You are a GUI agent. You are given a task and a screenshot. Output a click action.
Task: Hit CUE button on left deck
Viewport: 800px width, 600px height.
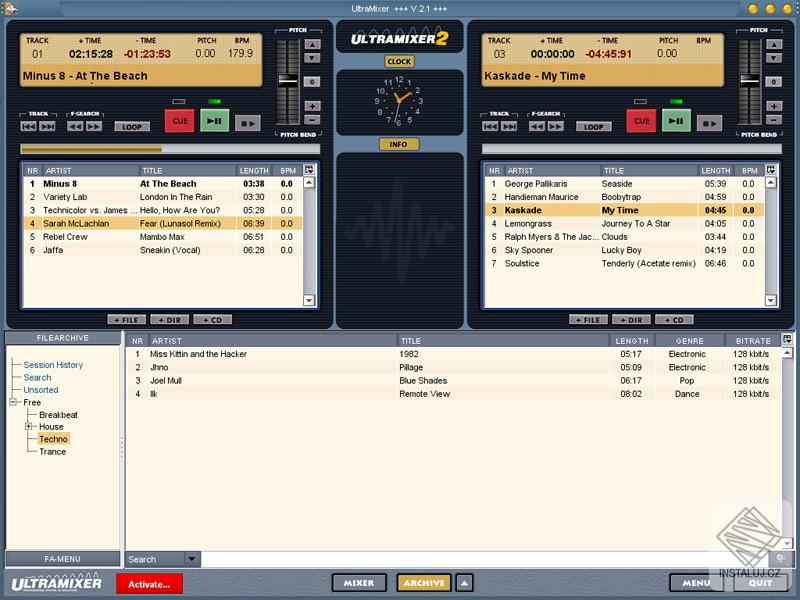pyautogui.click(x=180, y=121)
